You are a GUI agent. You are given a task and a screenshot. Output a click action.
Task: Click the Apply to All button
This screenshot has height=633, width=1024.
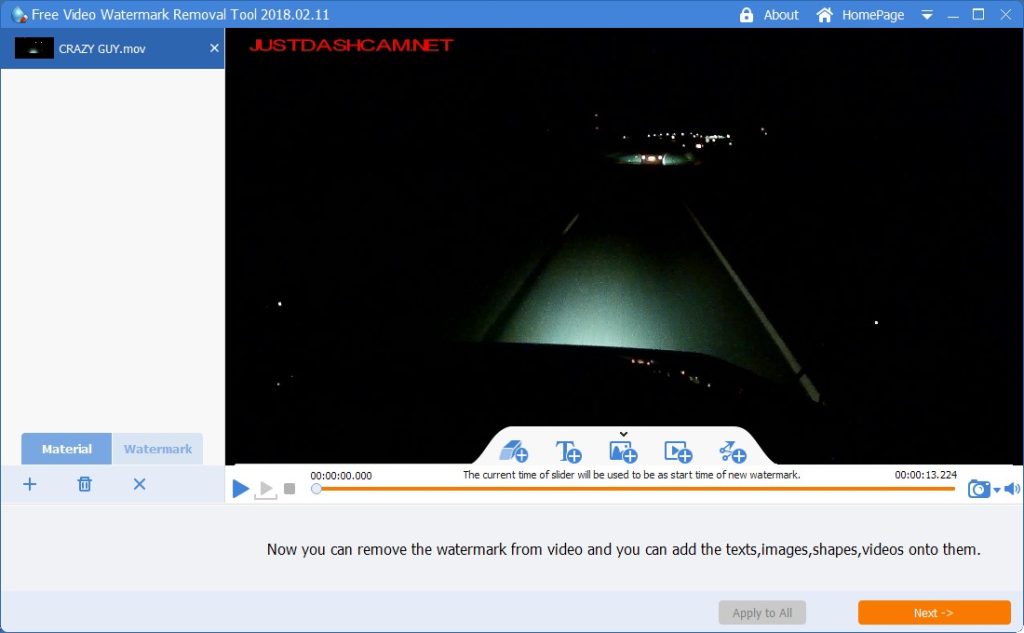pos(762,613)
